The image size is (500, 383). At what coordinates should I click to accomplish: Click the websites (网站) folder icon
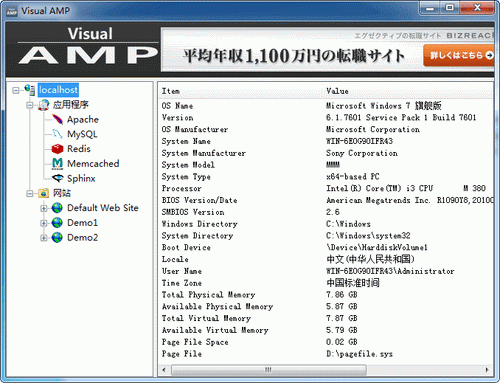point(44,193)
